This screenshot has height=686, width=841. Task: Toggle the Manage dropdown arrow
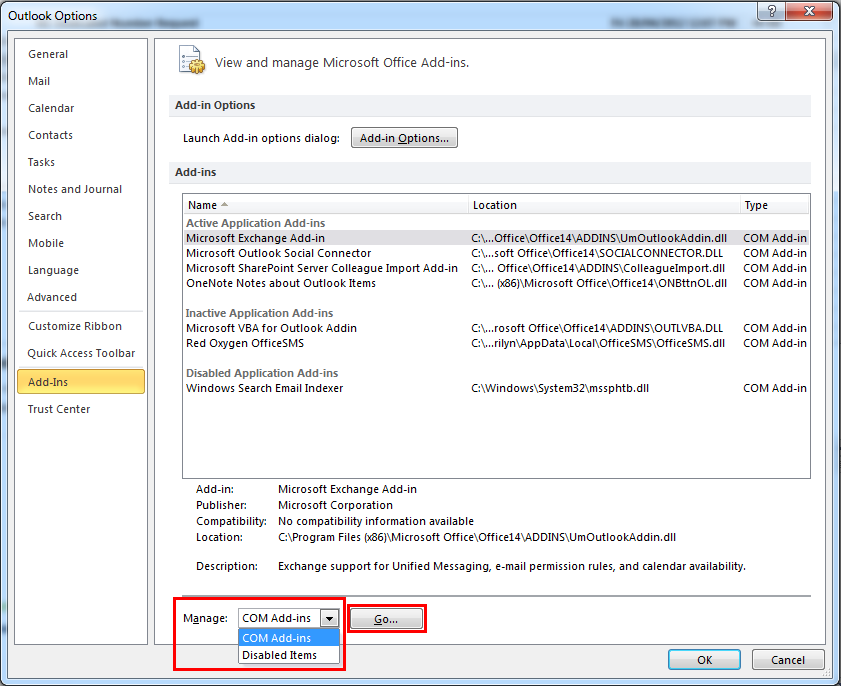pyautogui.click(x=329, y=618)
